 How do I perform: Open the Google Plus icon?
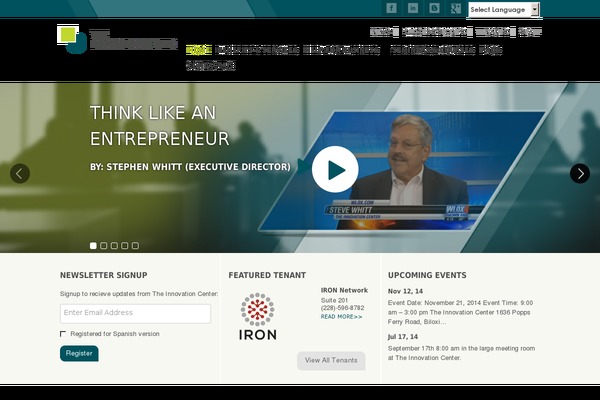(x=456, y=8)
